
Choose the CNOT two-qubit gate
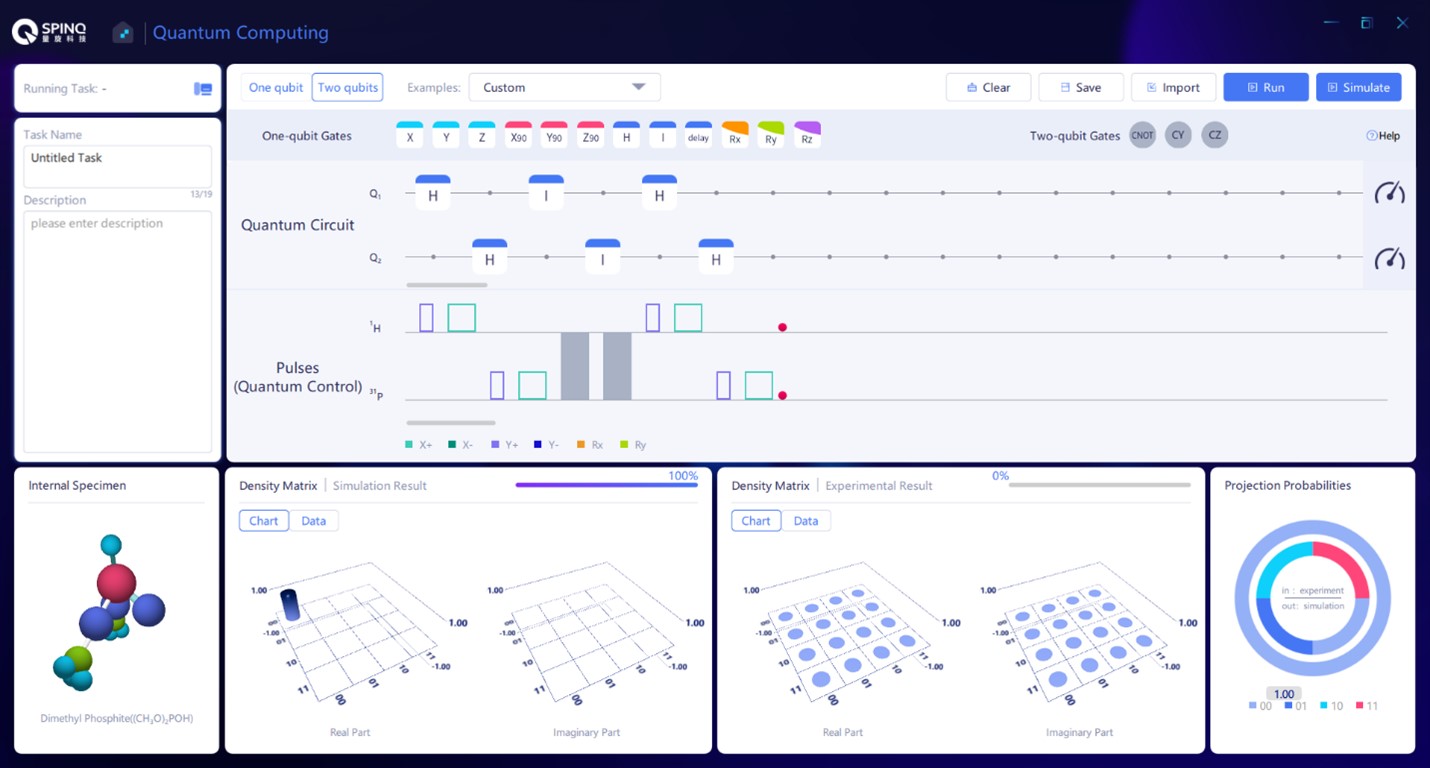click(1142, 135)
